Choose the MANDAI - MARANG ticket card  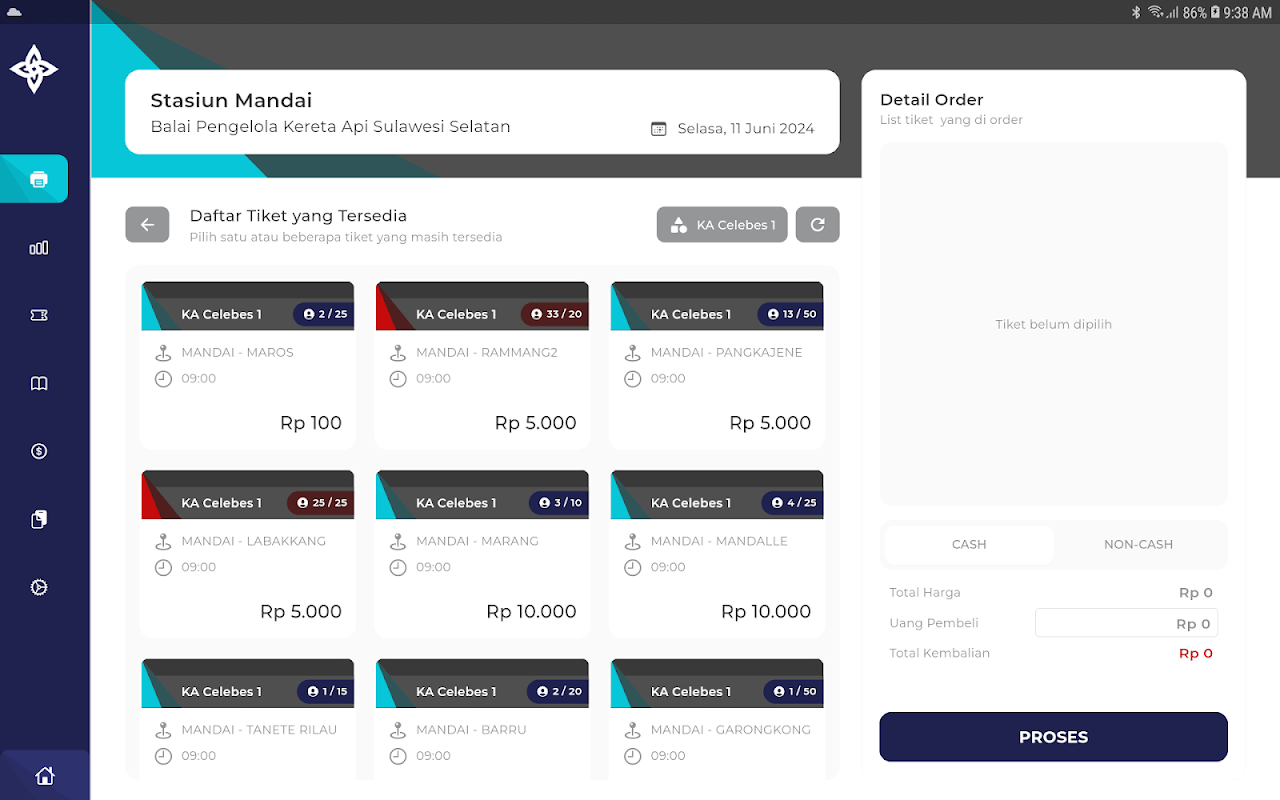482,554
